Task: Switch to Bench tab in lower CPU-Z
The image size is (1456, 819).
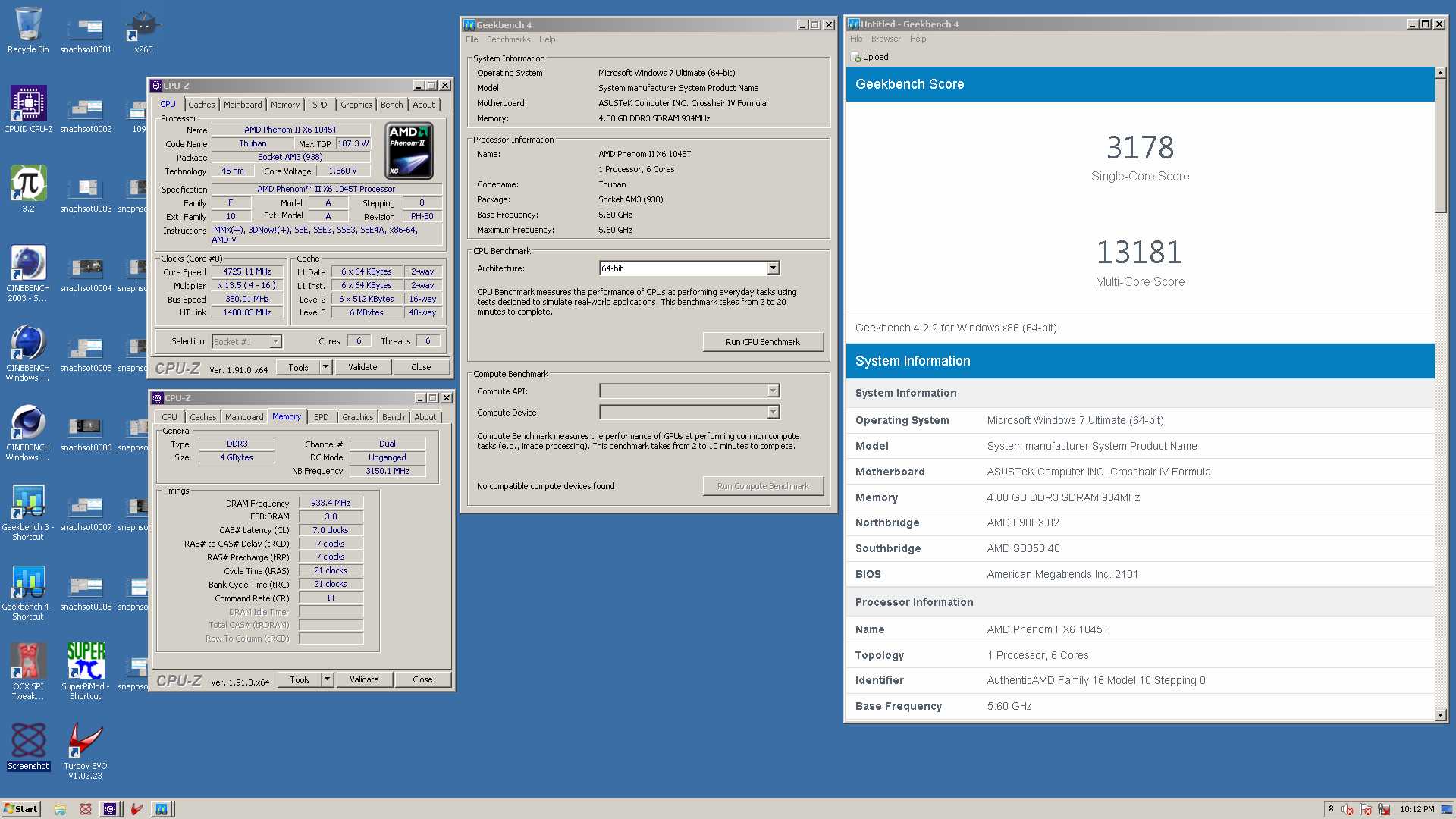Action: tap(393, 417)
